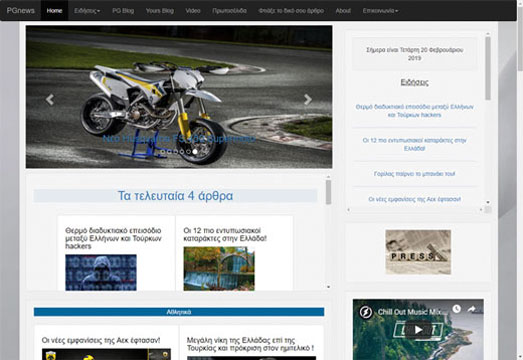The width and height of the screenshot is (523, 360).
Task: Open Πρωτοσέλιδα in the navbar
Action: point(229,11)
